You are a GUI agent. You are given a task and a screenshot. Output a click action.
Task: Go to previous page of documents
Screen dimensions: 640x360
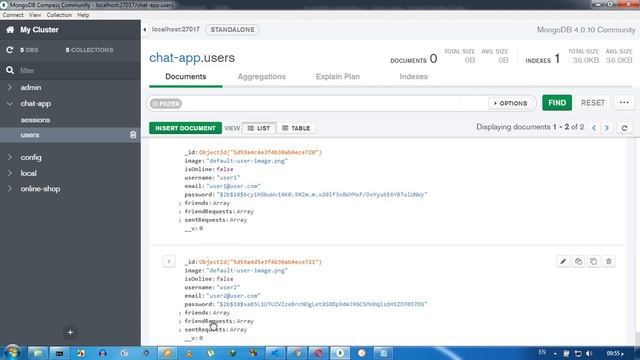594,128
